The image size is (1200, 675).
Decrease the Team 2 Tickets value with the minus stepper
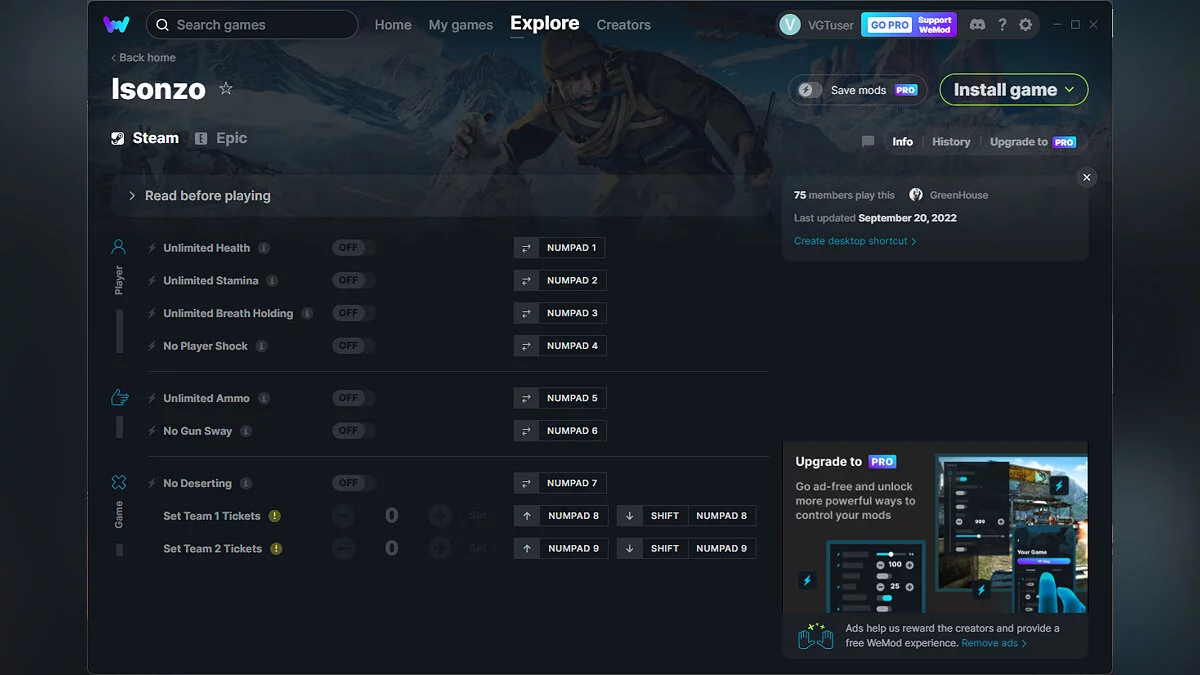pos(343,549)
